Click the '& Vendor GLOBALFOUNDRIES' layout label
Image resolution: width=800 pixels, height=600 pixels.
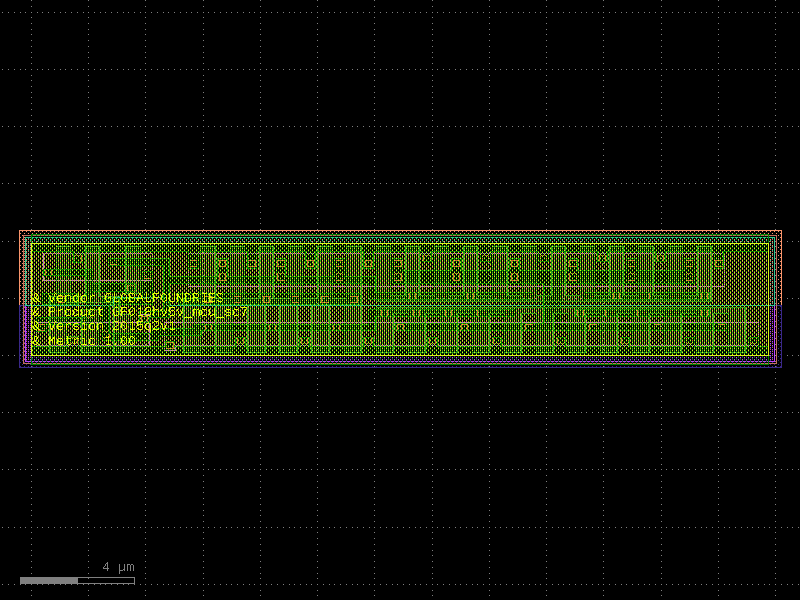127,298
